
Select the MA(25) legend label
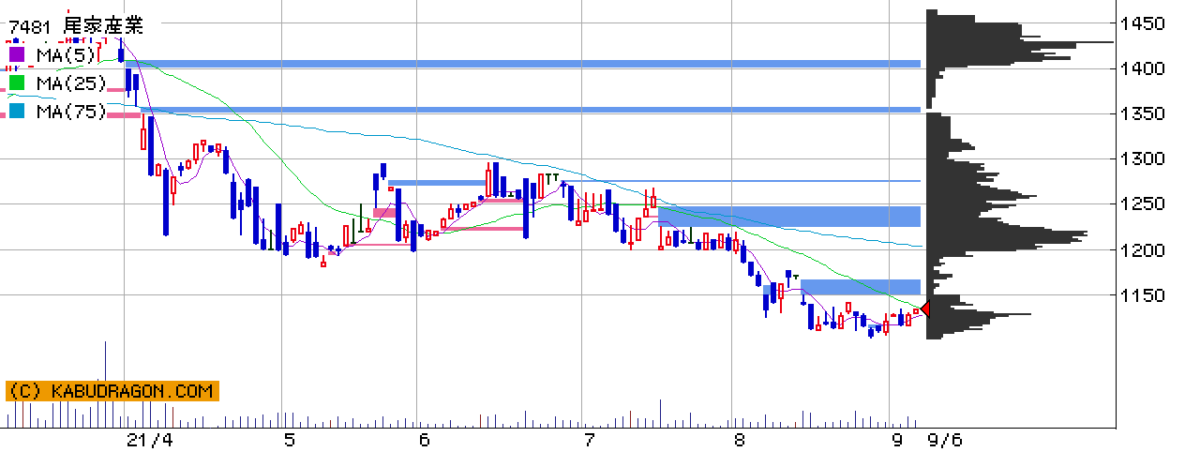click(x=71, y=82)
